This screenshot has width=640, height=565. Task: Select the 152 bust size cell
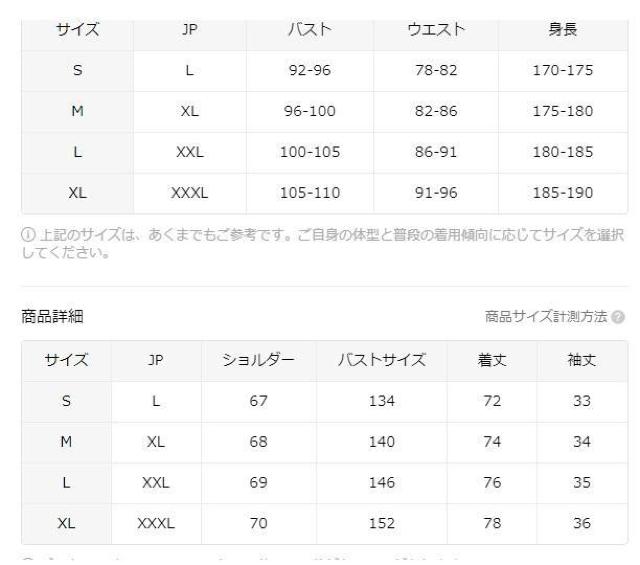point(382,523)
